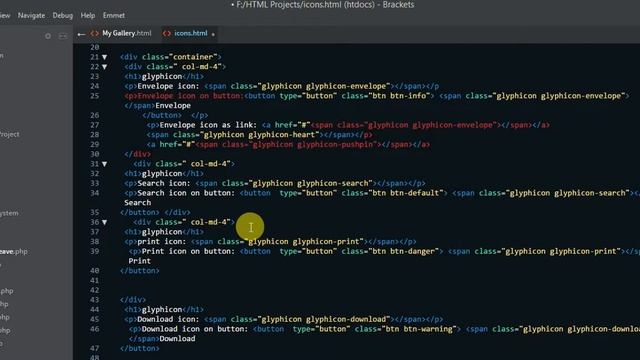Image resolution: width=640 pixels, height=360 pixels.
Task: Click "Download icon:" text on line 45
Action: tap(168, 319)
